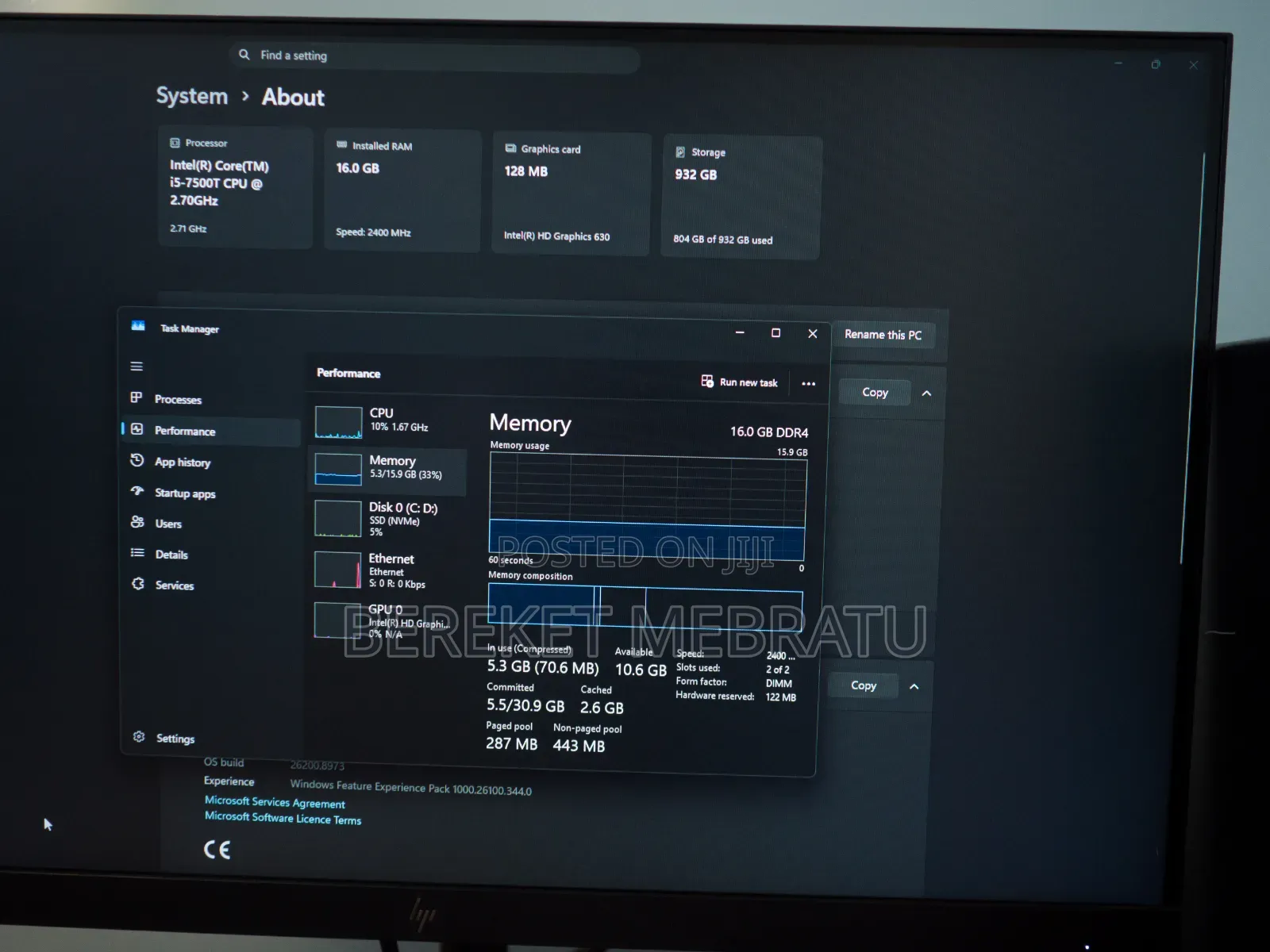The image size is (1270, 952).
Task: Click the Graphics card 128 MB card
Action: (571, 194)
